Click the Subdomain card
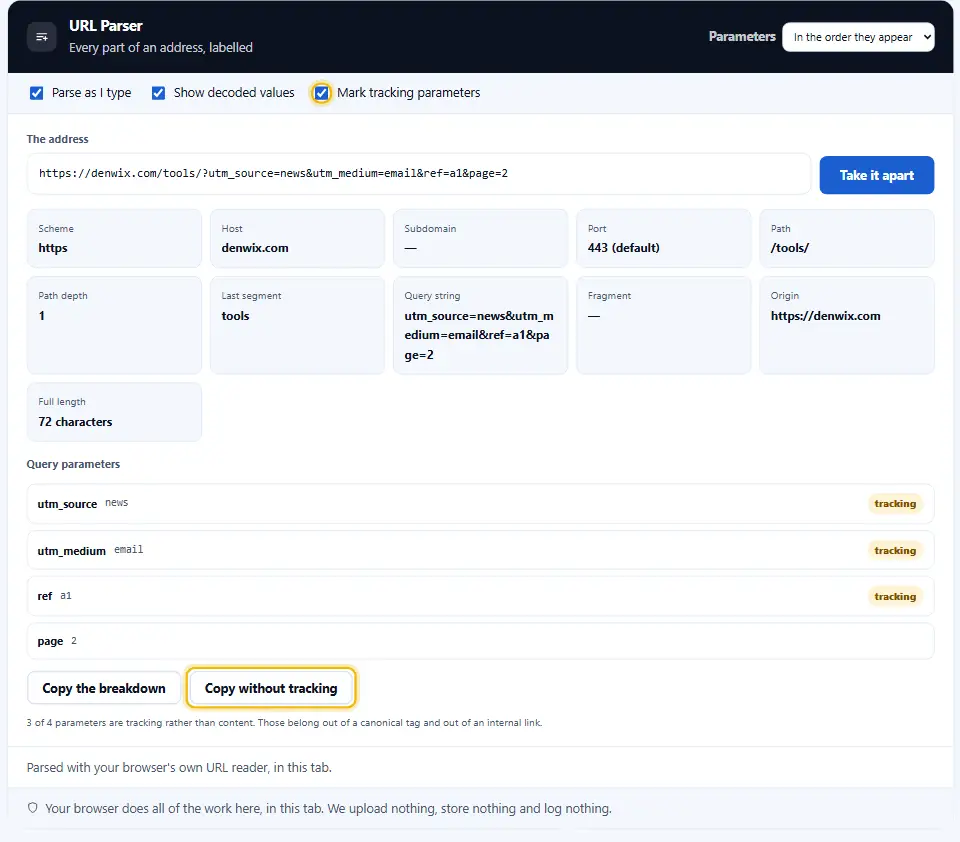960x842 pixels. 480,239
